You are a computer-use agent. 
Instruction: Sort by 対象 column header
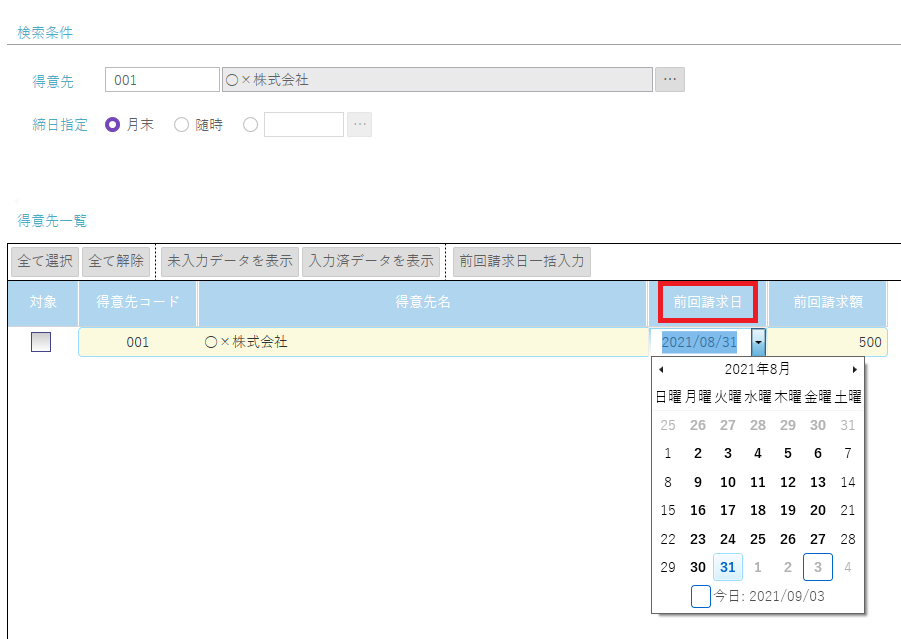coord(43,302)
